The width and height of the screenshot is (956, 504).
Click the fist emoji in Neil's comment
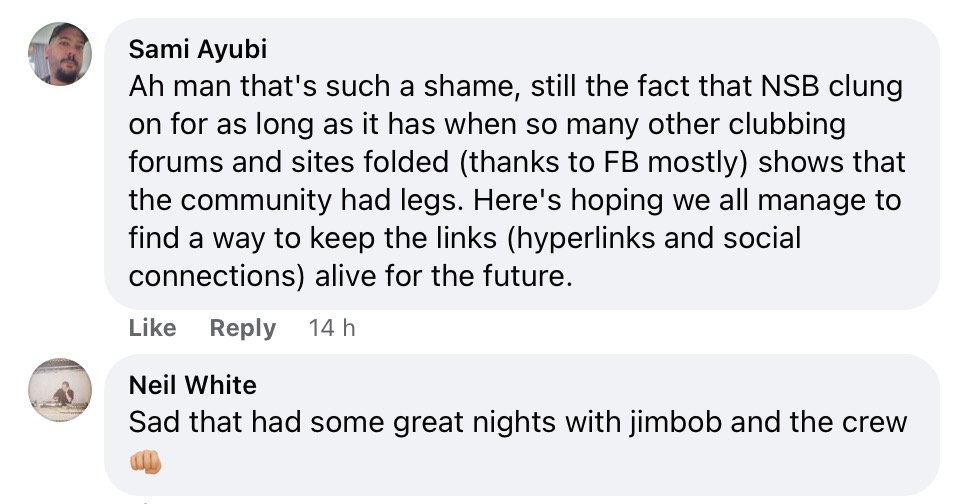click(x=146, y=461)
